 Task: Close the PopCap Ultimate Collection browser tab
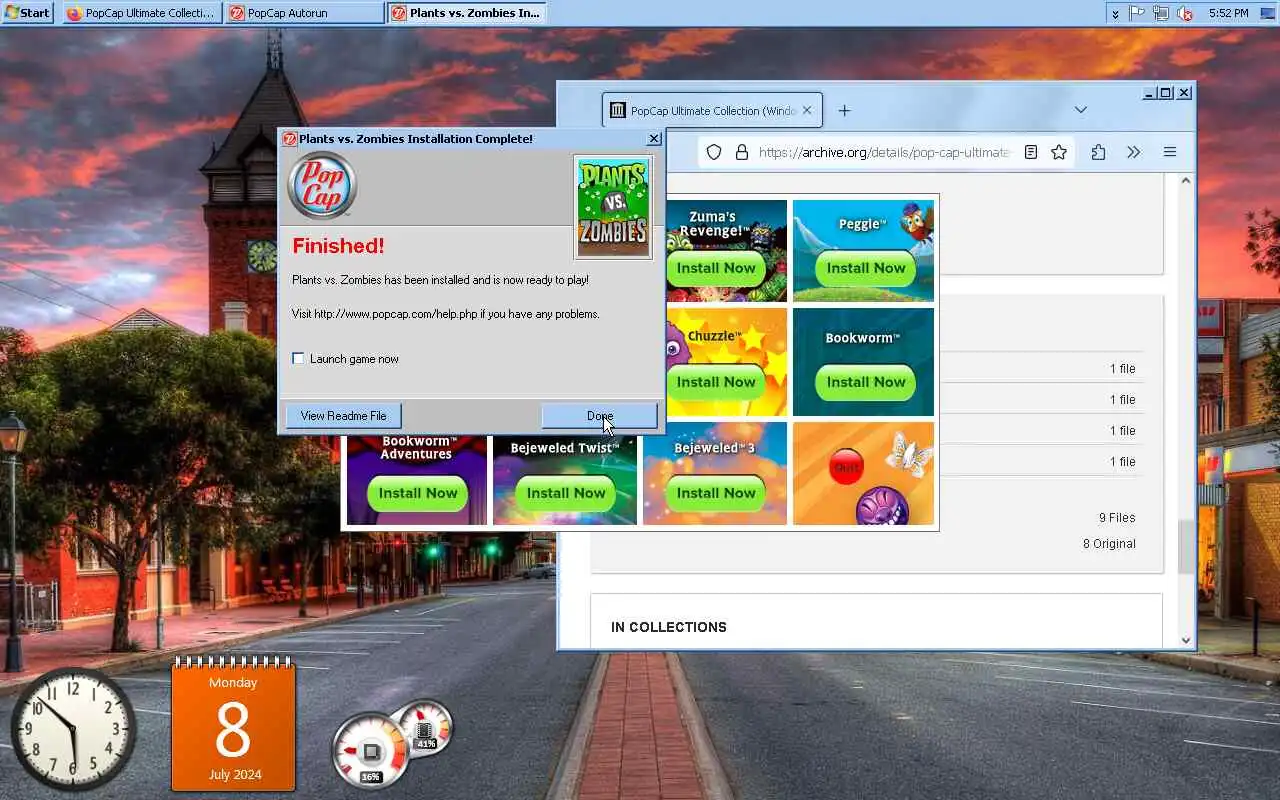click(807, 110)
